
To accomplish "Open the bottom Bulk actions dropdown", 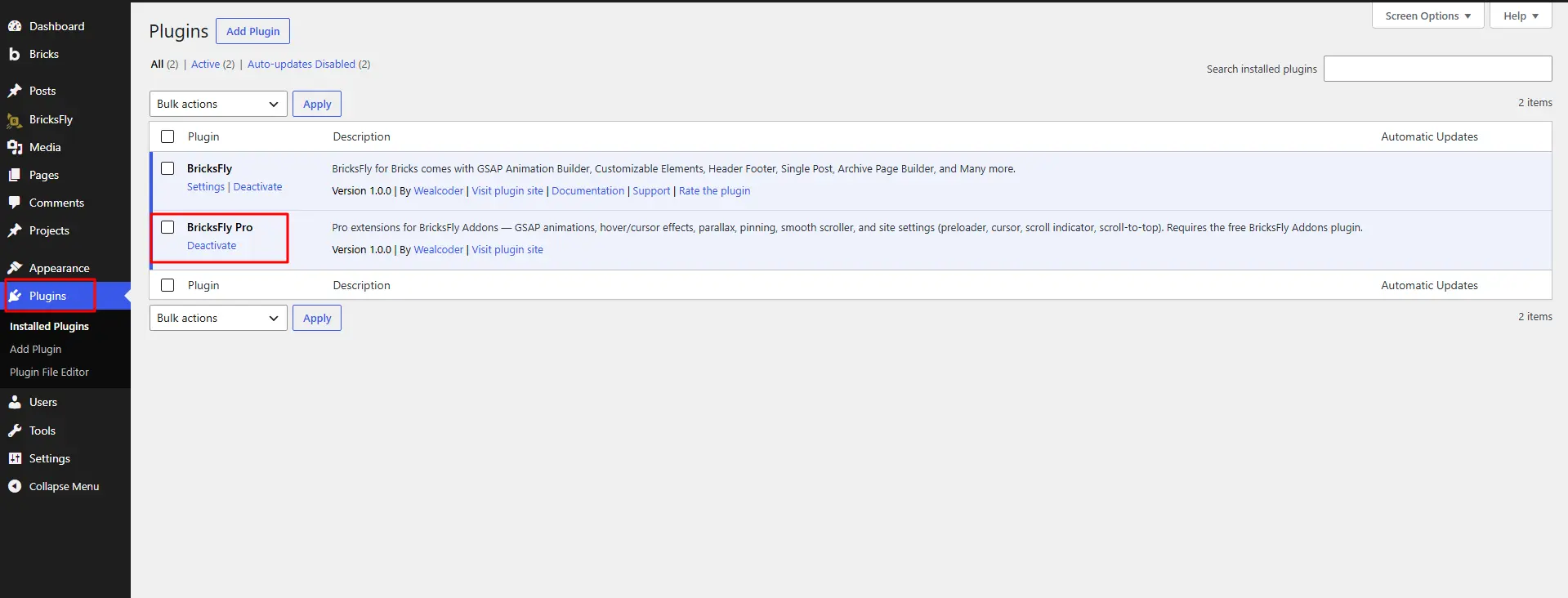I will pyautogui.click(x=218, y=318).
